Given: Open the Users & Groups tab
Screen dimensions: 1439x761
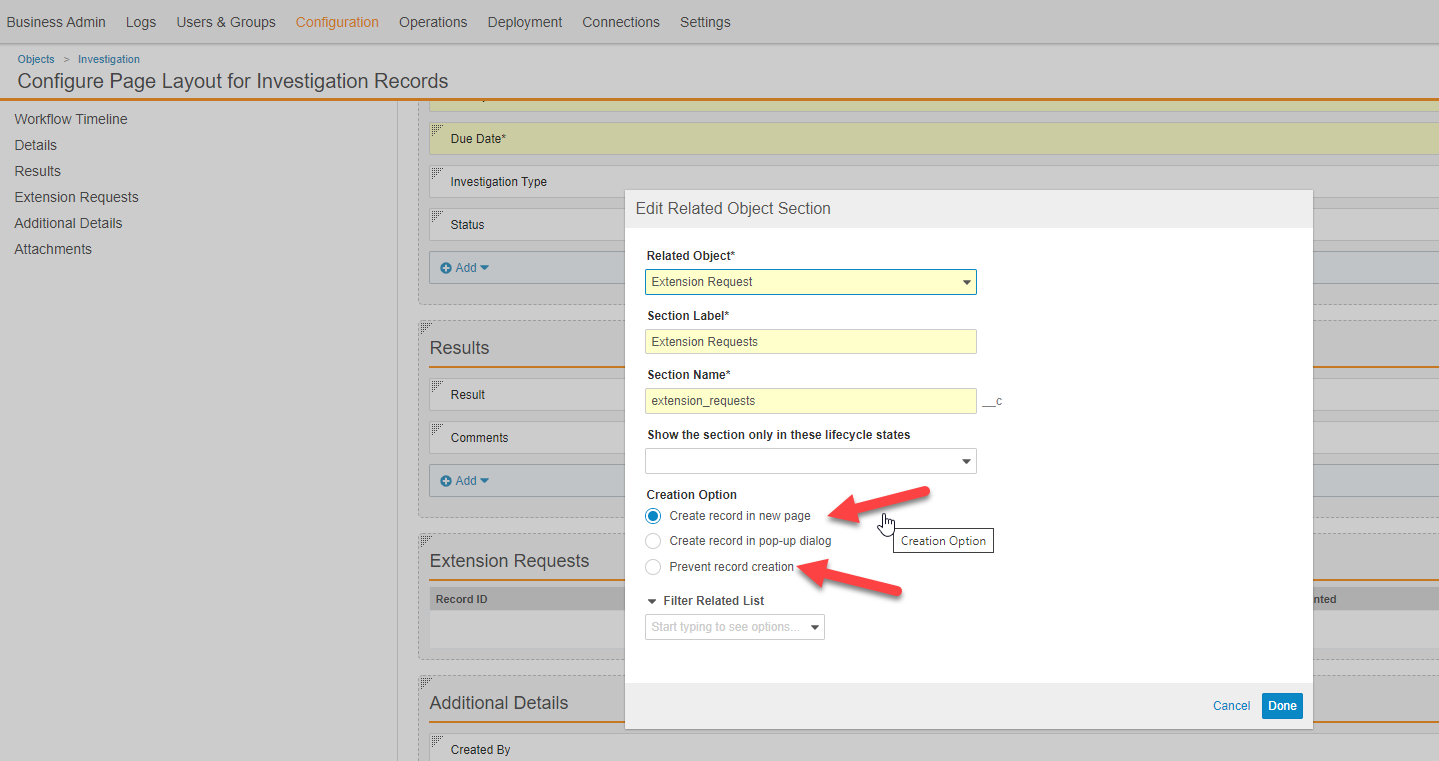Looking at the screenshot, I should (x=226, y=22).
